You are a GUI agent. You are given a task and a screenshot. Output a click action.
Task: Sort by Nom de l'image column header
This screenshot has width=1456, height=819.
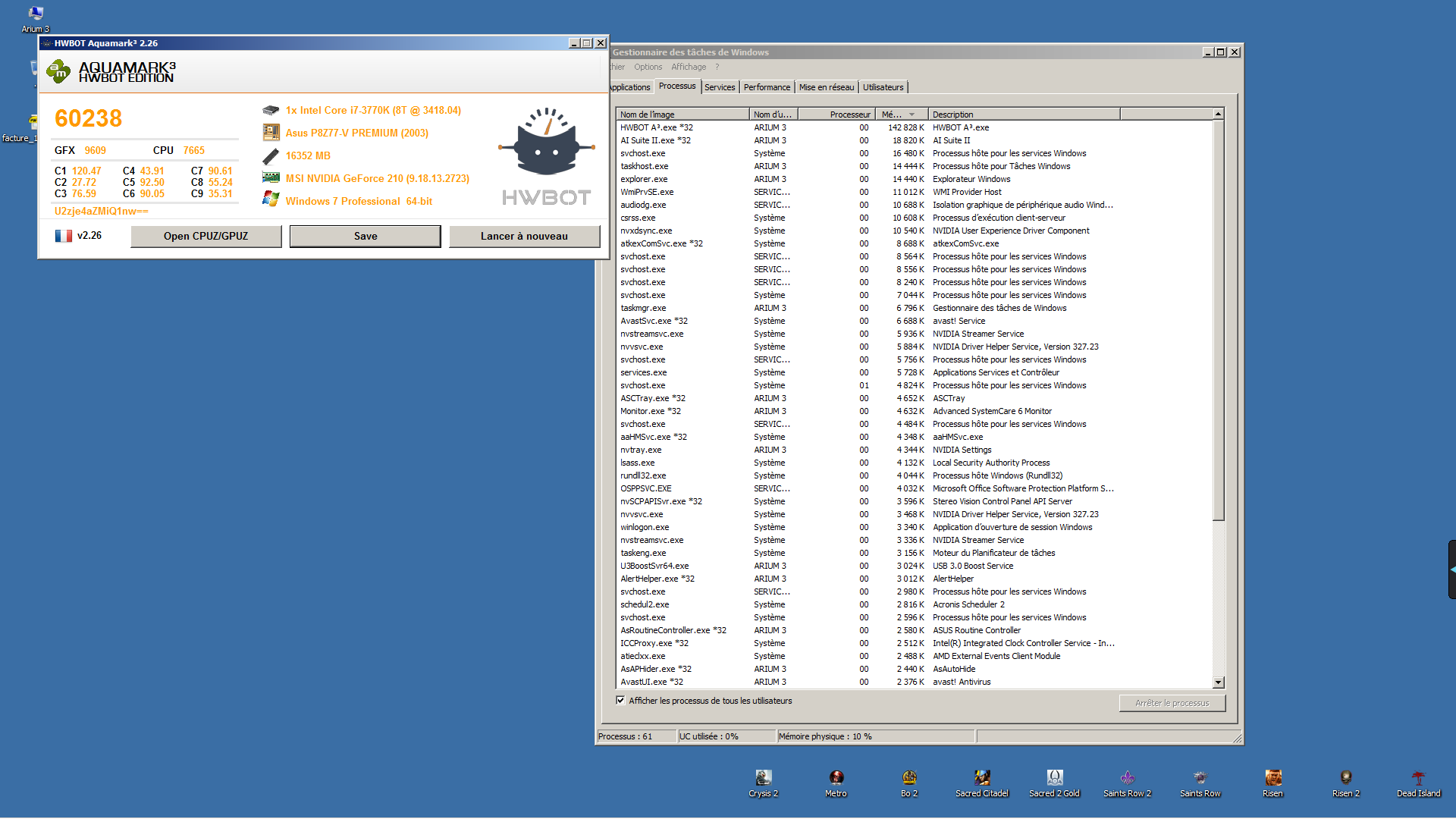click(682, 115)
